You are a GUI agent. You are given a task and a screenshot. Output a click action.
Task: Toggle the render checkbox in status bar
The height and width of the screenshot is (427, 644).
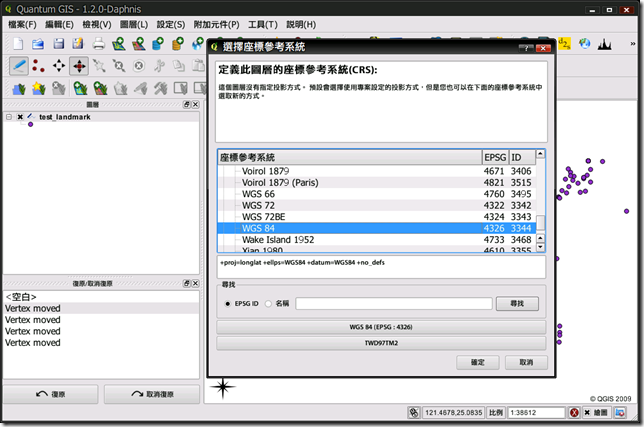click(x=587, y=413)
